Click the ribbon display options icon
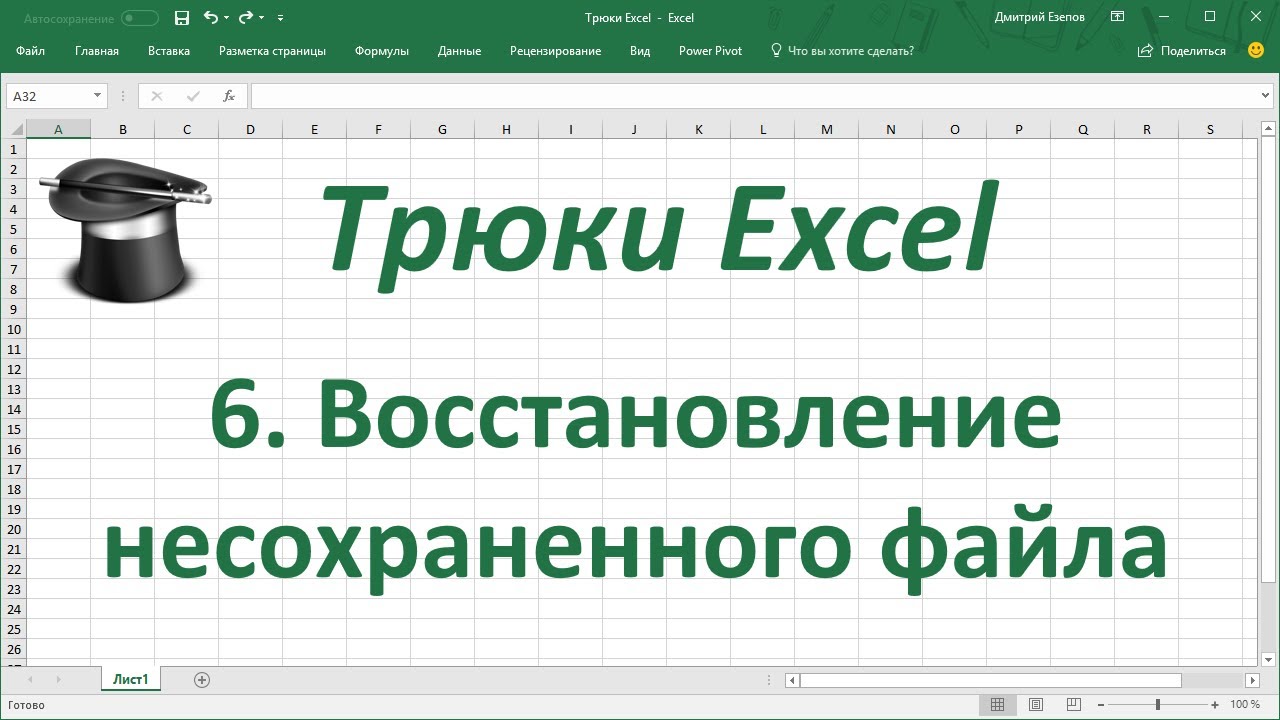 click(1118, 17)
